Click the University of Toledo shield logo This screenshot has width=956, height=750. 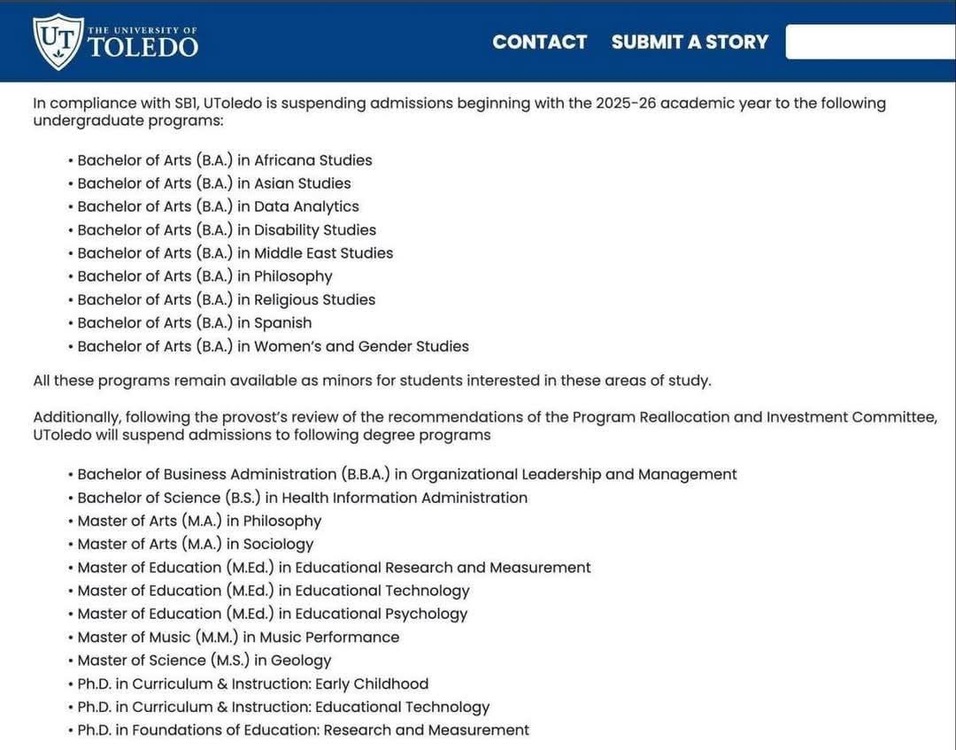57,41
